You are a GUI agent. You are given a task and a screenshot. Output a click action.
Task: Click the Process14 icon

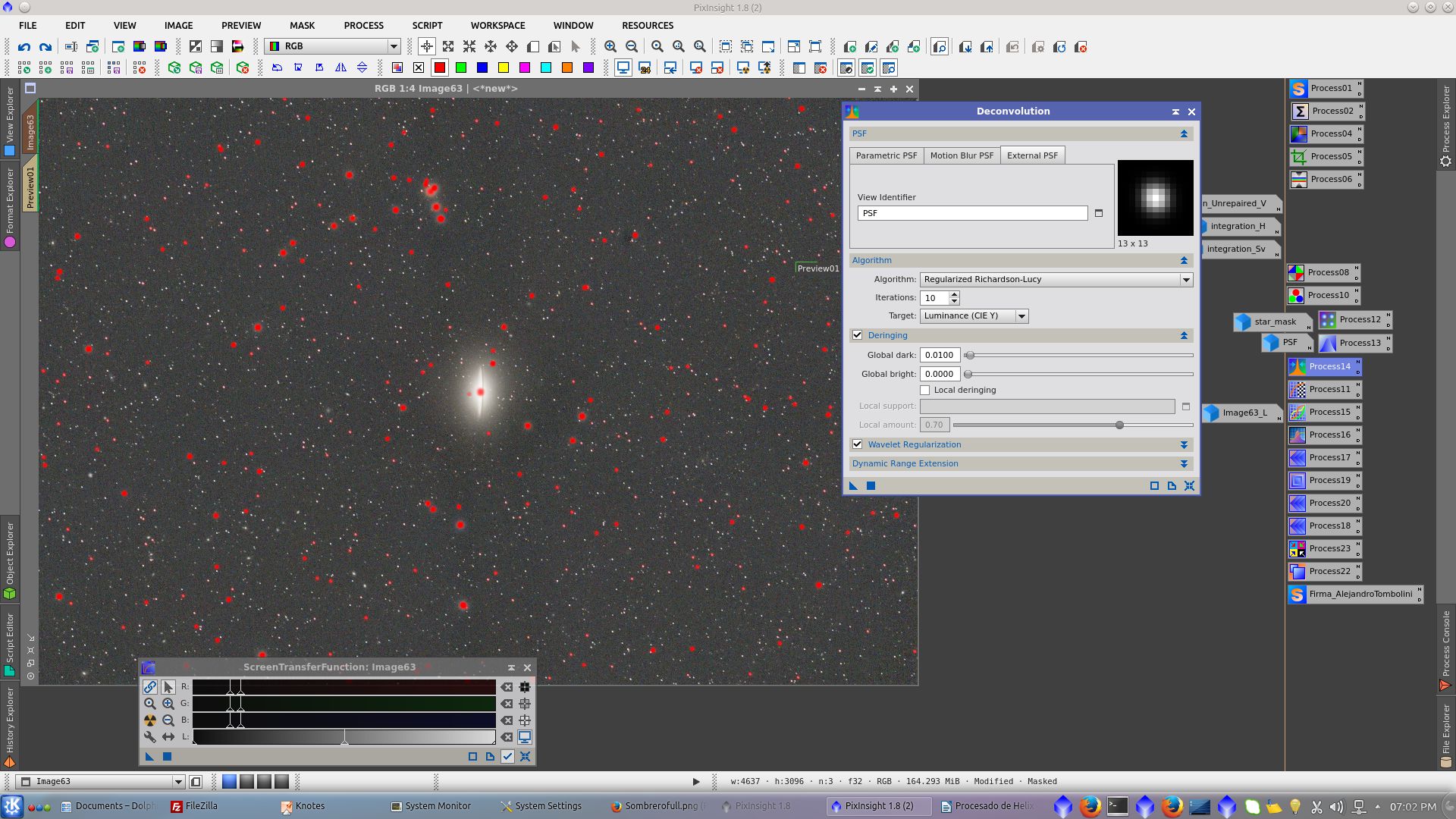pyautogui.click(x=1324, y=367)
